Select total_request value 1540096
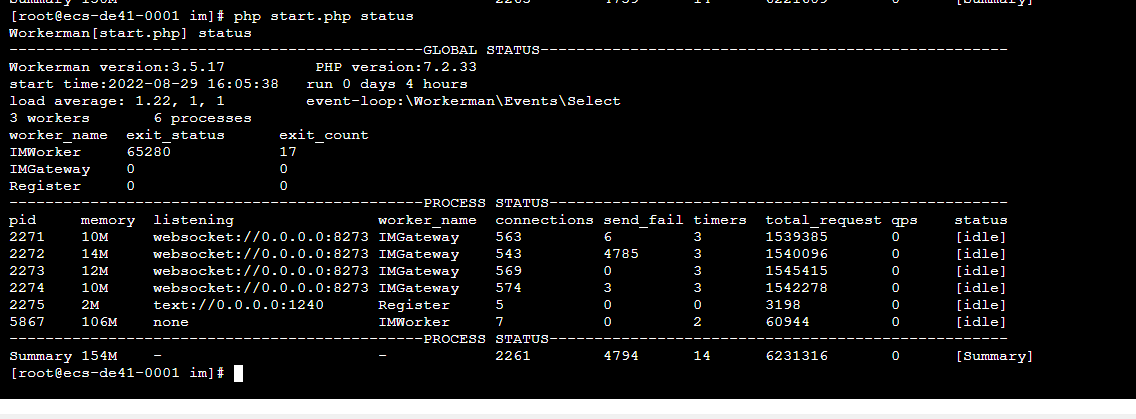Image resolution: width=1136 pixels, height=419 pixels. pos(797,254)
